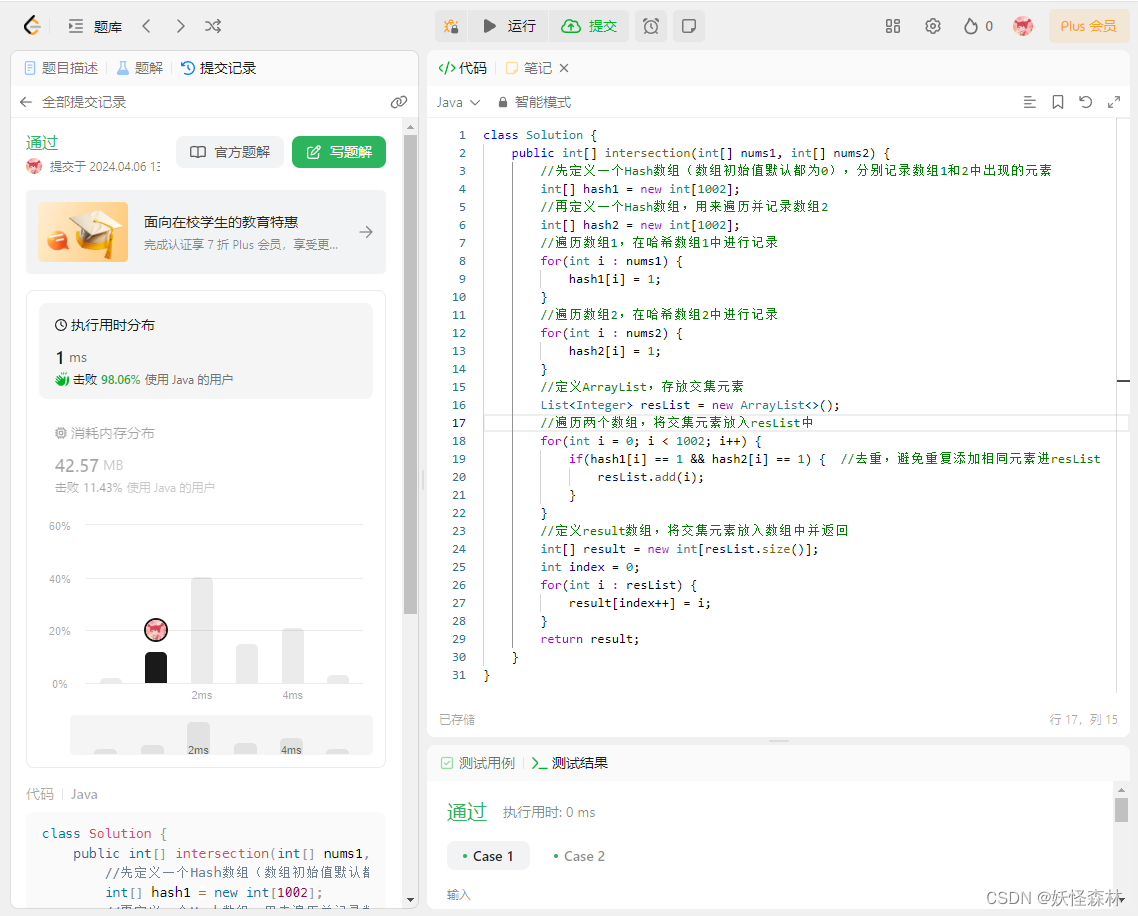Click 'resList.add(i);' code line
The image size is (1138, 916).
point(650,477)
